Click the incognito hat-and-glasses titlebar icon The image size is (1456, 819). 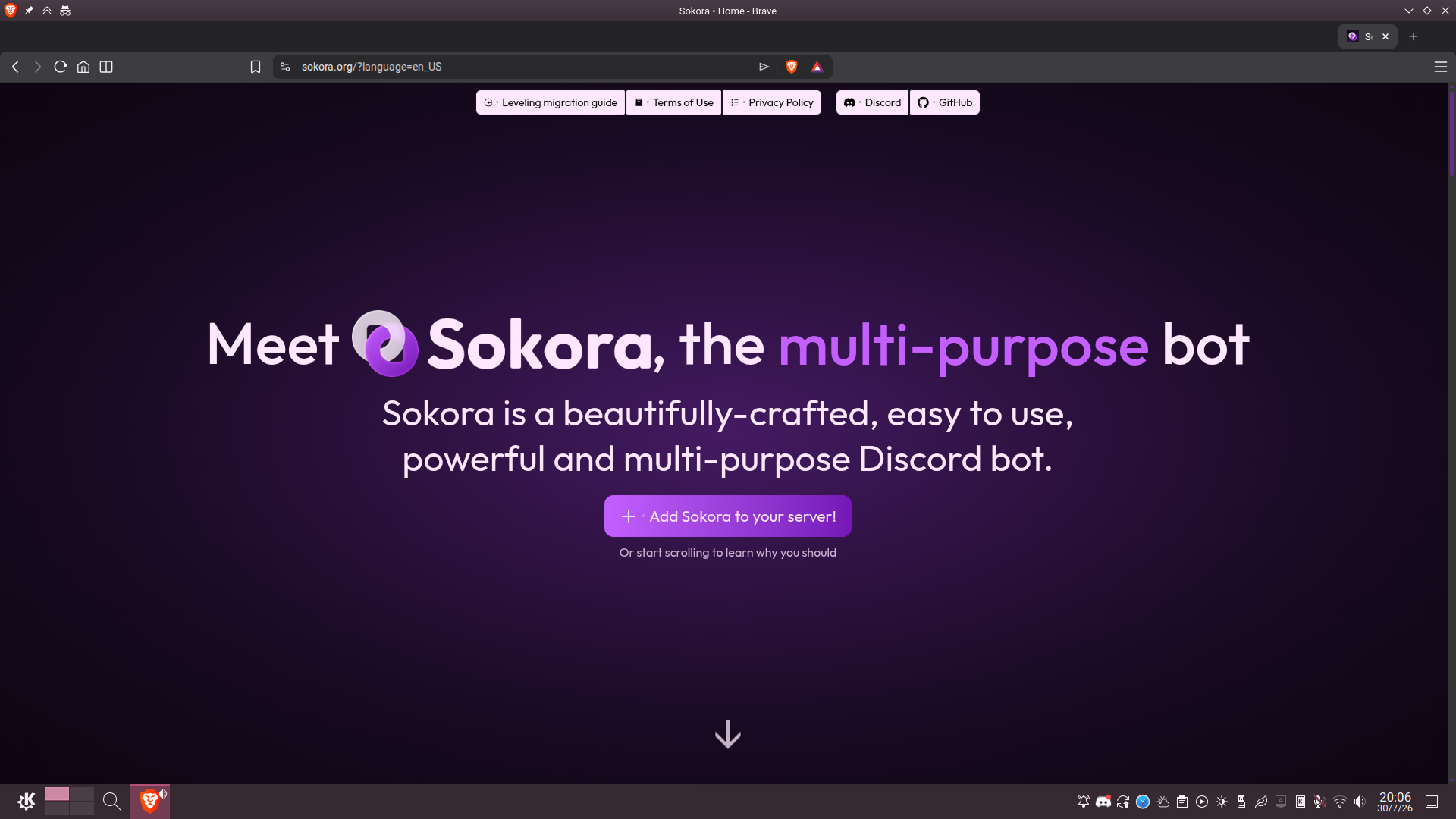point(65,11)
